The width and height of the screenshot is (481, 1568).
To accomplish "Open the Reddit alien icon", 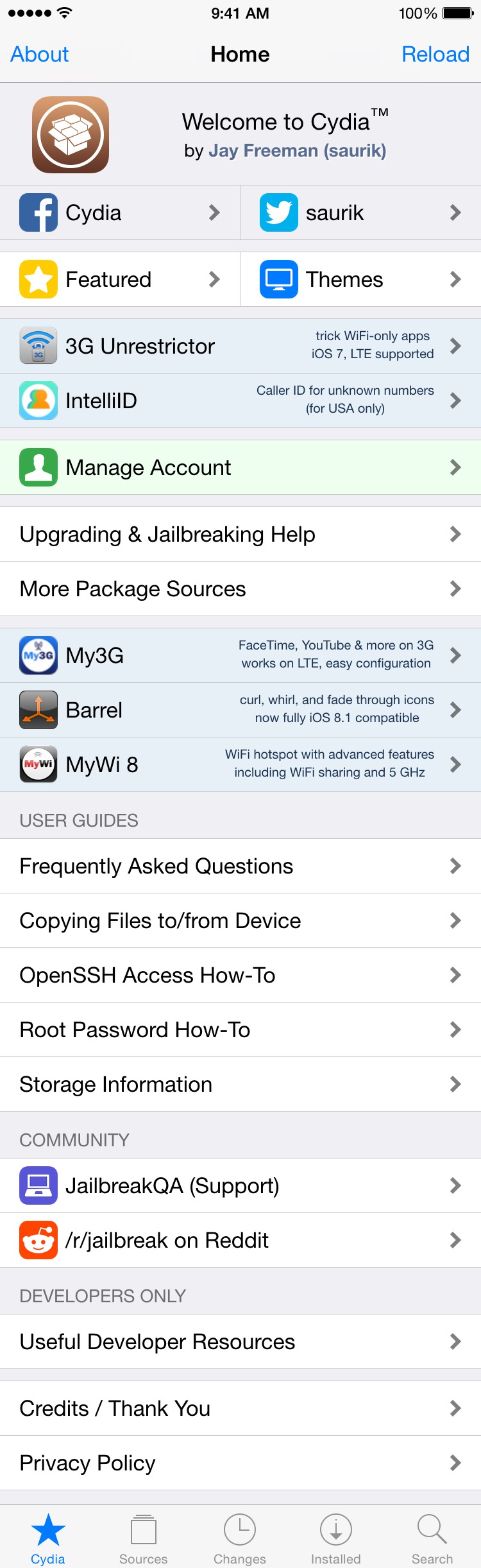I will 38,1240.
